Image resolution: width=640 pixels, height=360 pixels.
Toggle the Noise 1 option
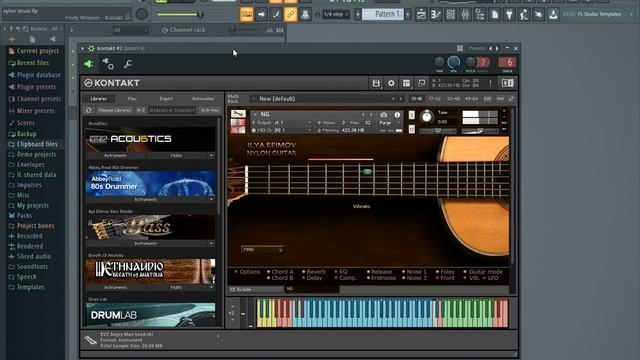pyautogui.click(x=414, y=271)
